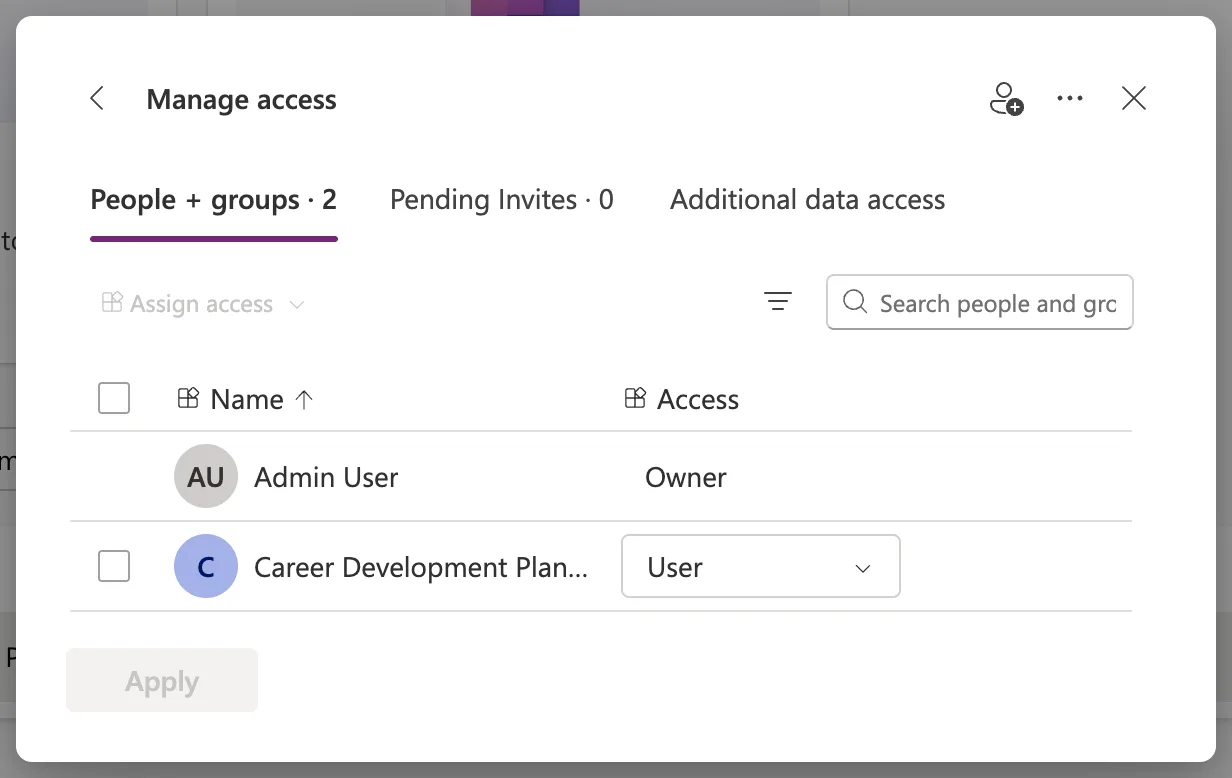Click the Manage access title
Viewport: 1232px width, 778px height.
pos(242,100)
